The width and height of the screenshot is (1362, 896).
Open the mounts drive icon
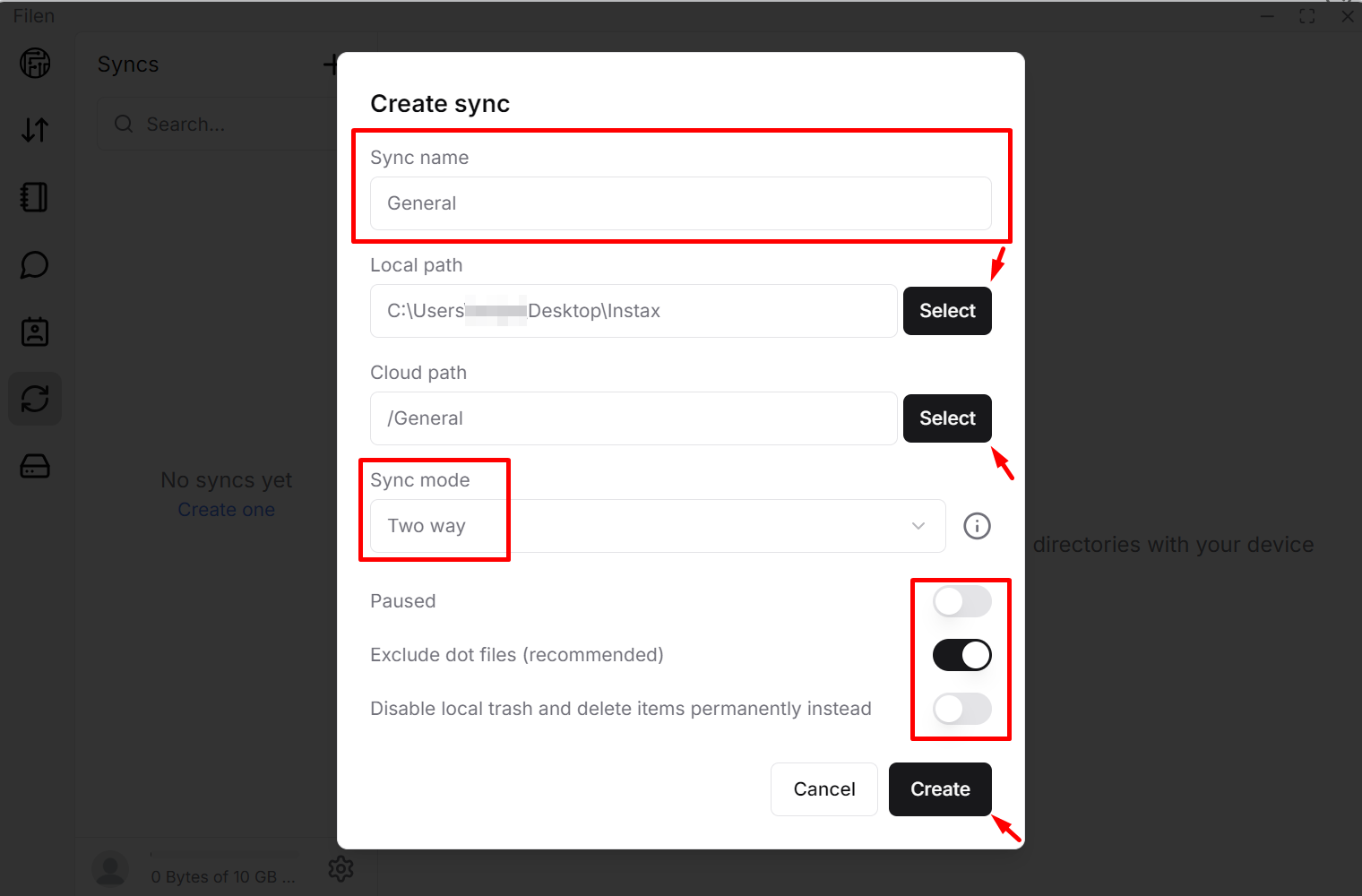[35, 466]
